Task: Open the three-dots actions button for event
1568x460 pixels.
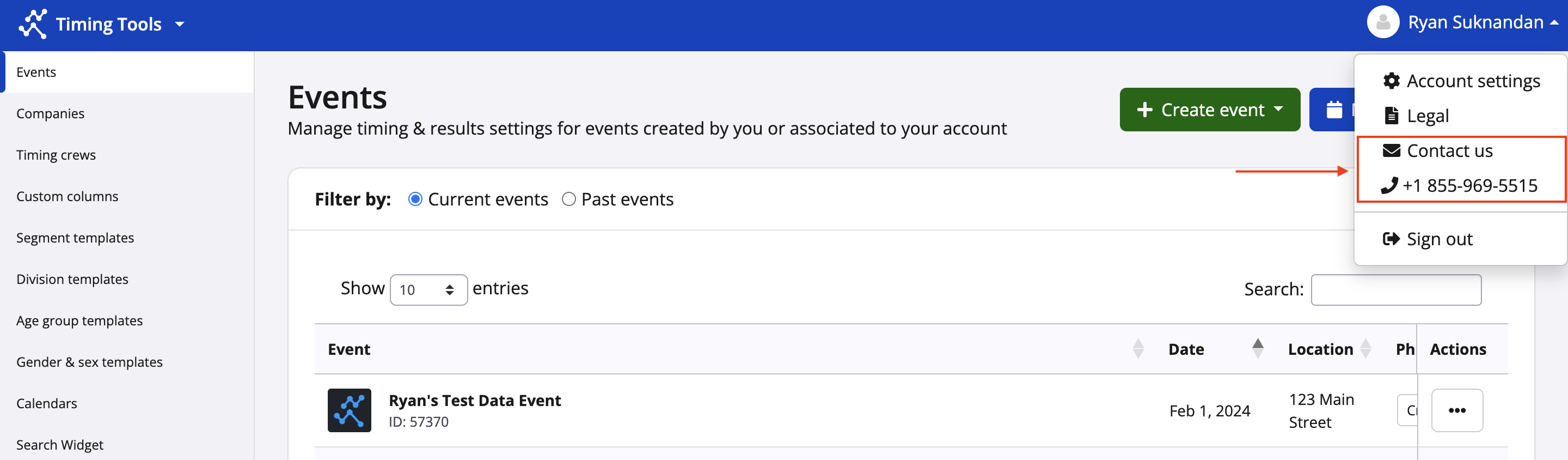Action: click(1456, 410)
